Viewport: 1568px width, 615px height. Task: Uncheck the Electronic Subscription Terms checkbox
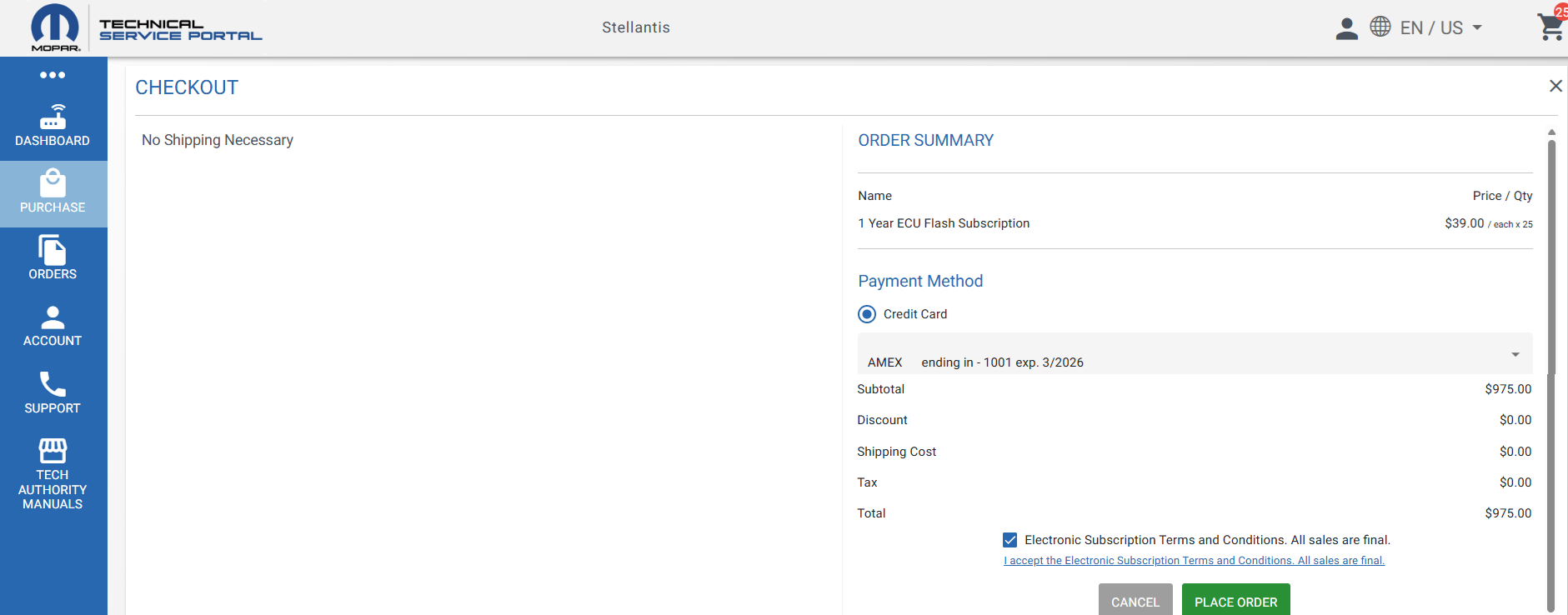(x=1009, y=540)
